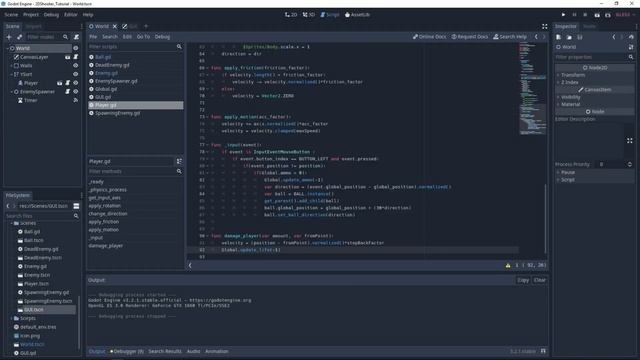Clear the Output log
Viewport: 640px width, 360px height.
[539, 280]
